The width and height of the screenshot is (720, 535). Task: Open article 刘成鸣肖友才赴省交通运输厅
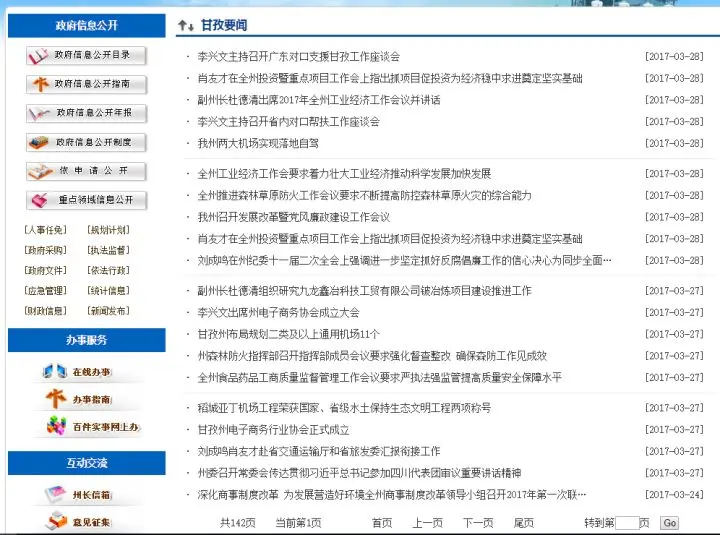(319, 451)
